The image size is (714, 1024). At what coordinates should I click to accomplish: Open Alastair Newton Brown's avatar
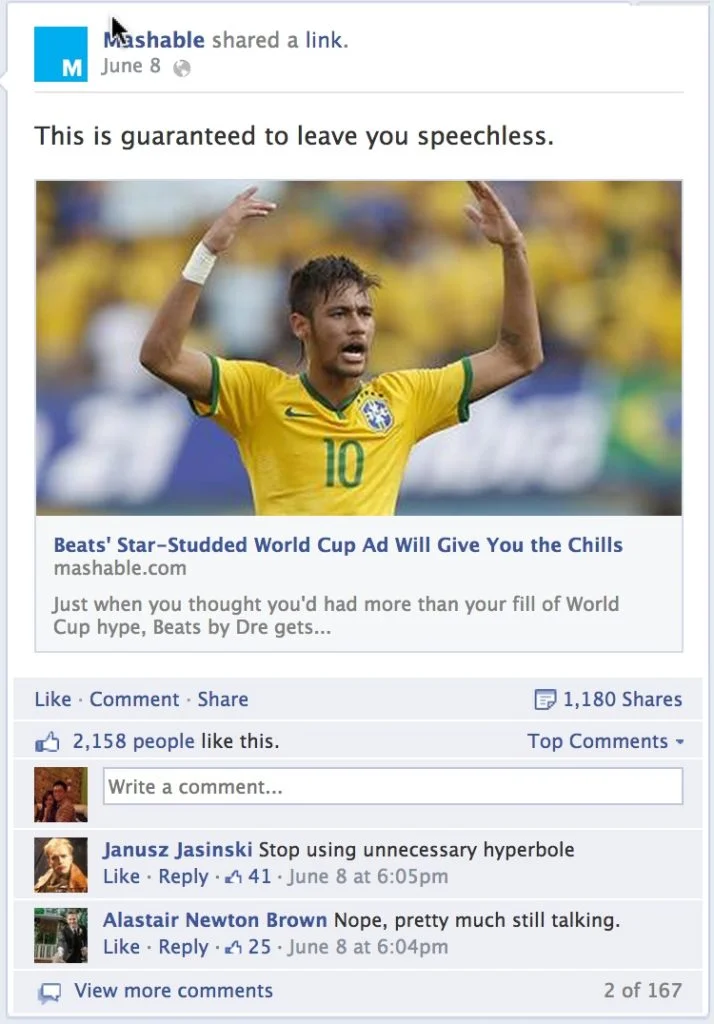click(x=61, y=935)
